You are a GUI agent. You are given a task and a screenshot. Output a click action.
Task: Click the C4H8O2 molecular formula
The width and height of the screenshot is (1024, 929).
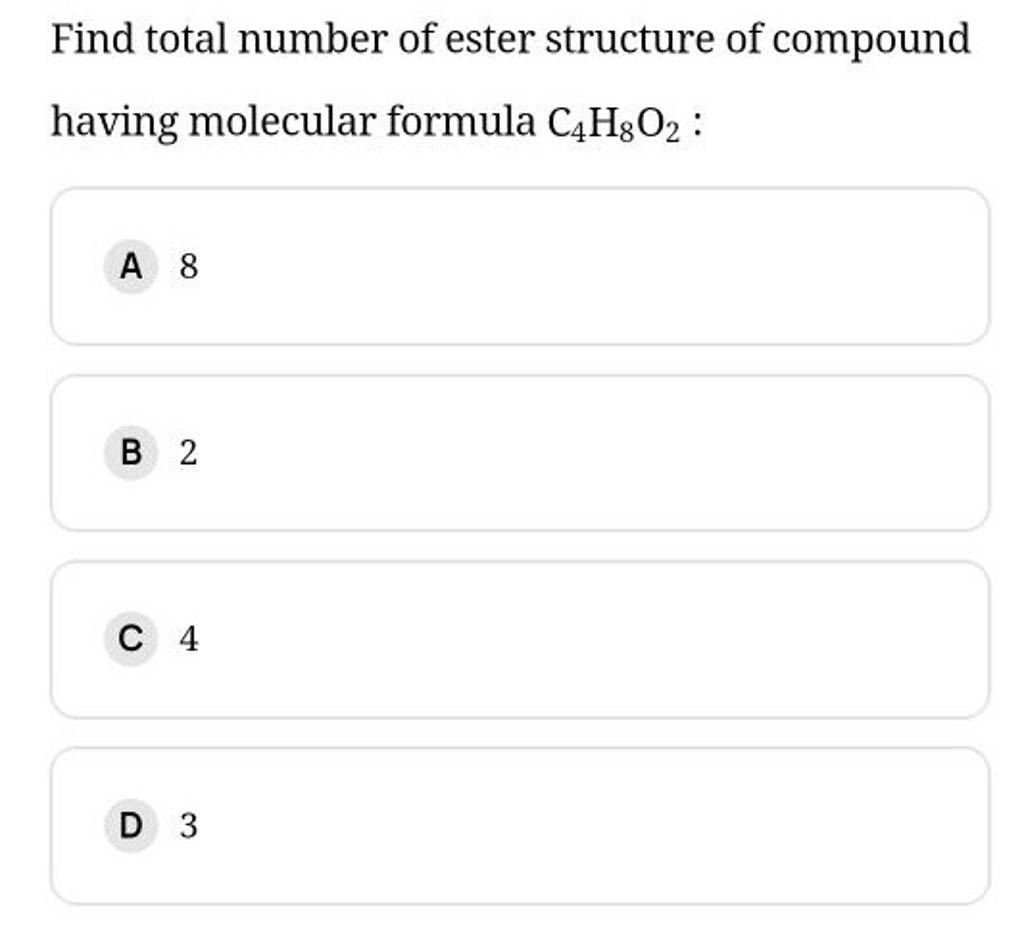point(613,125)
